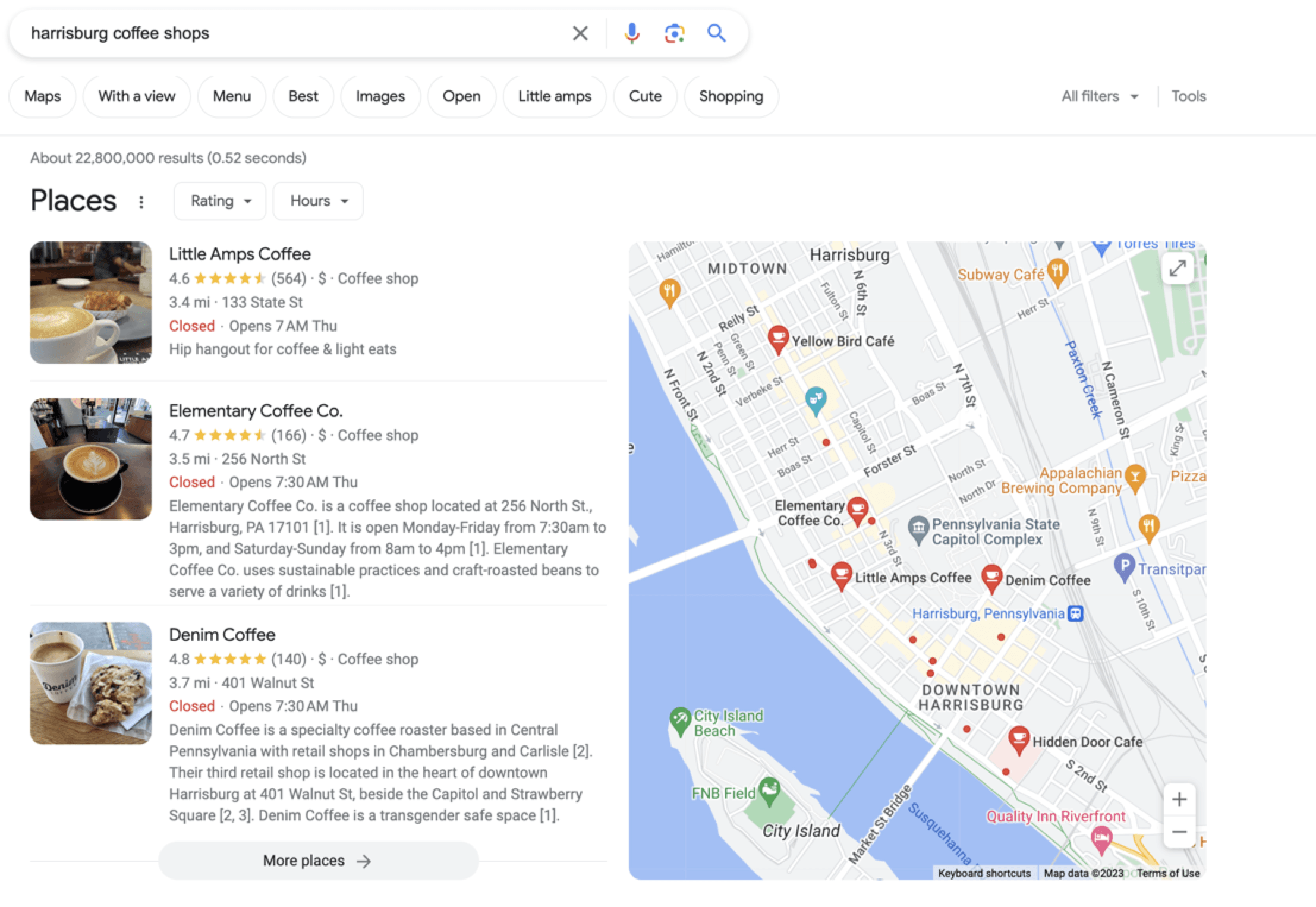The image size is (1316, 907).
Task: Click the FNB Field stadium marker
Action: 769,792
